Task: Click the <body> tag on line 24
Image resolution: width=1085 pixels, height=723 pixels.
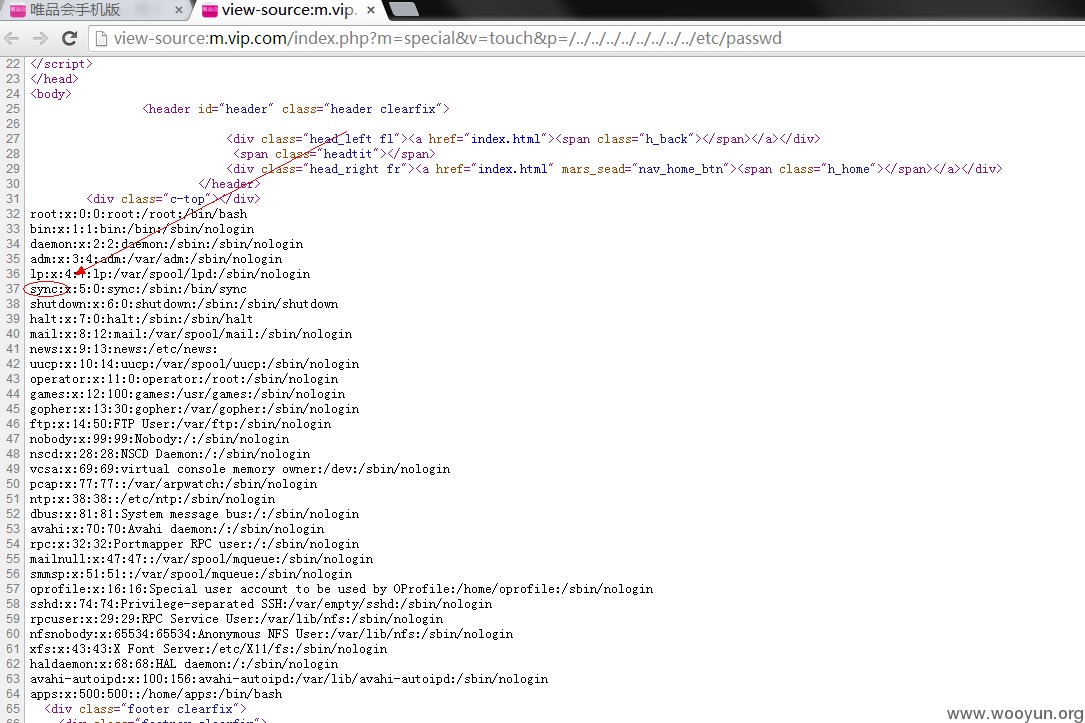Action: (51, 94)
